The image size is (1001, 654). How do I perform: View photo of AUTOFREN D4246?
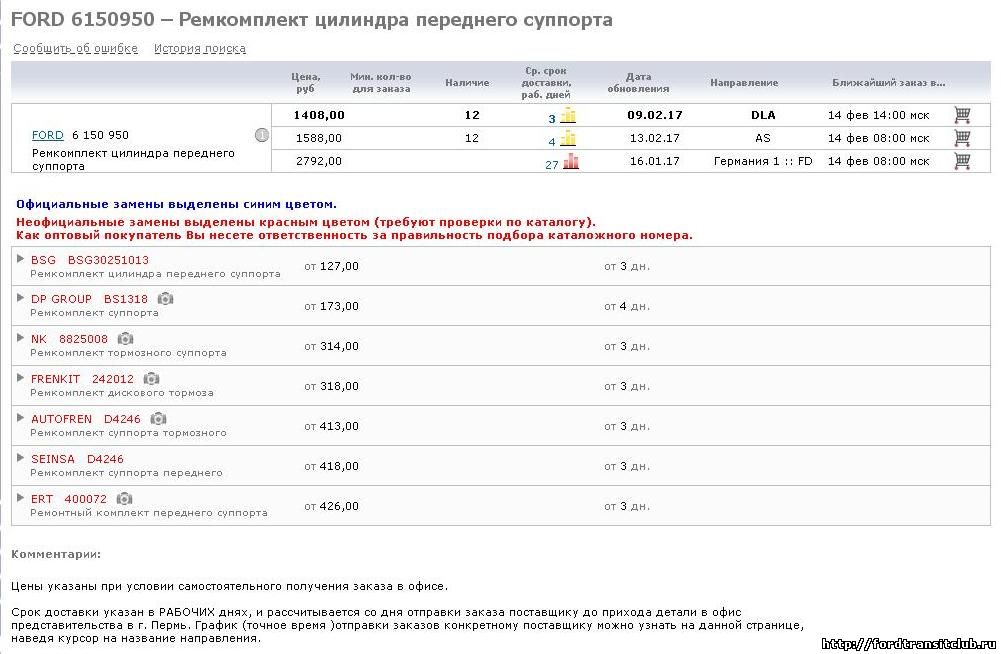pyautogui.click(x=158, y=419)
